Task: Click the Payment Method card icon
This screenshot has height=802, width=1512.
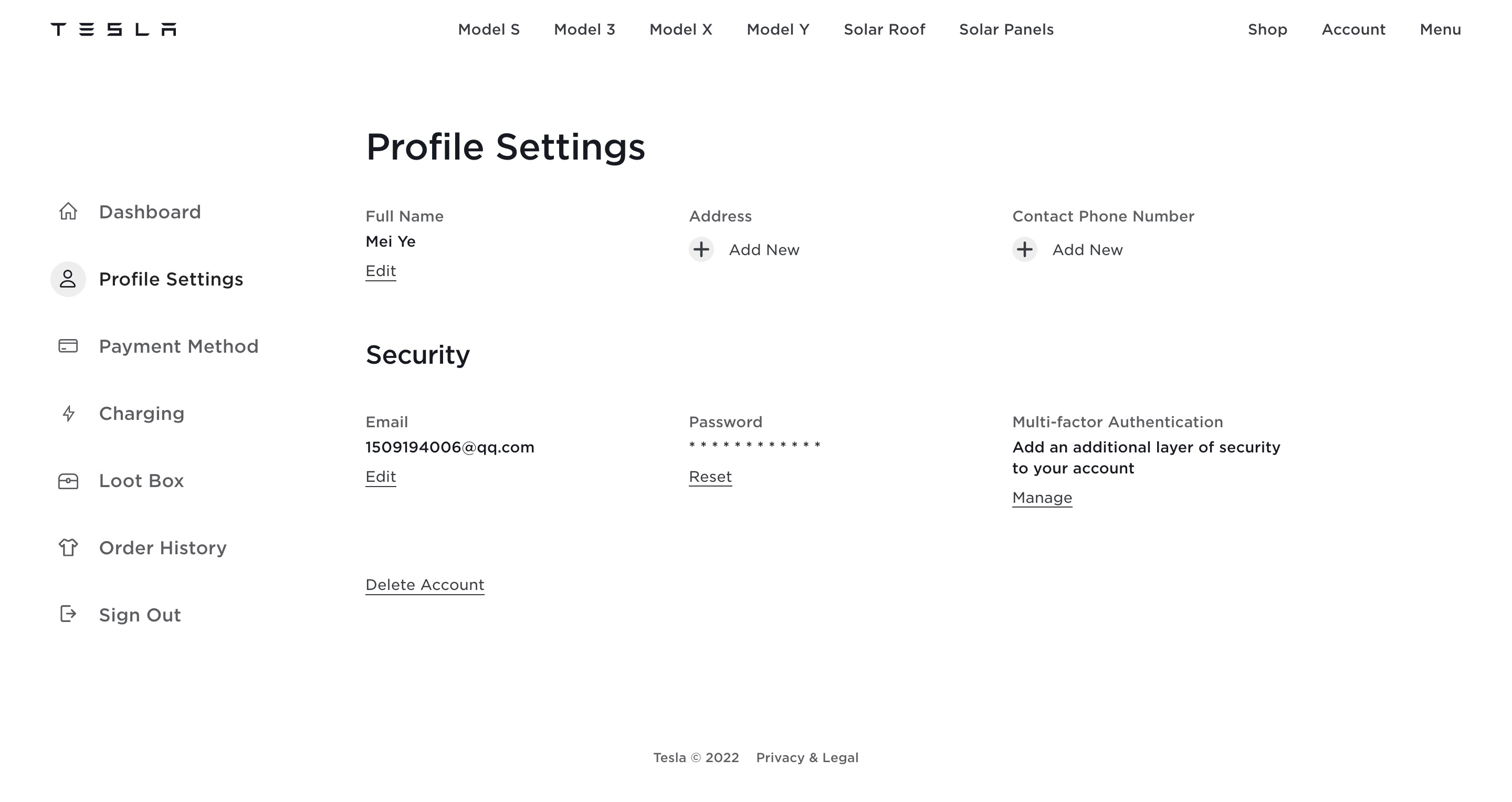Action: (x=68, y=346)
